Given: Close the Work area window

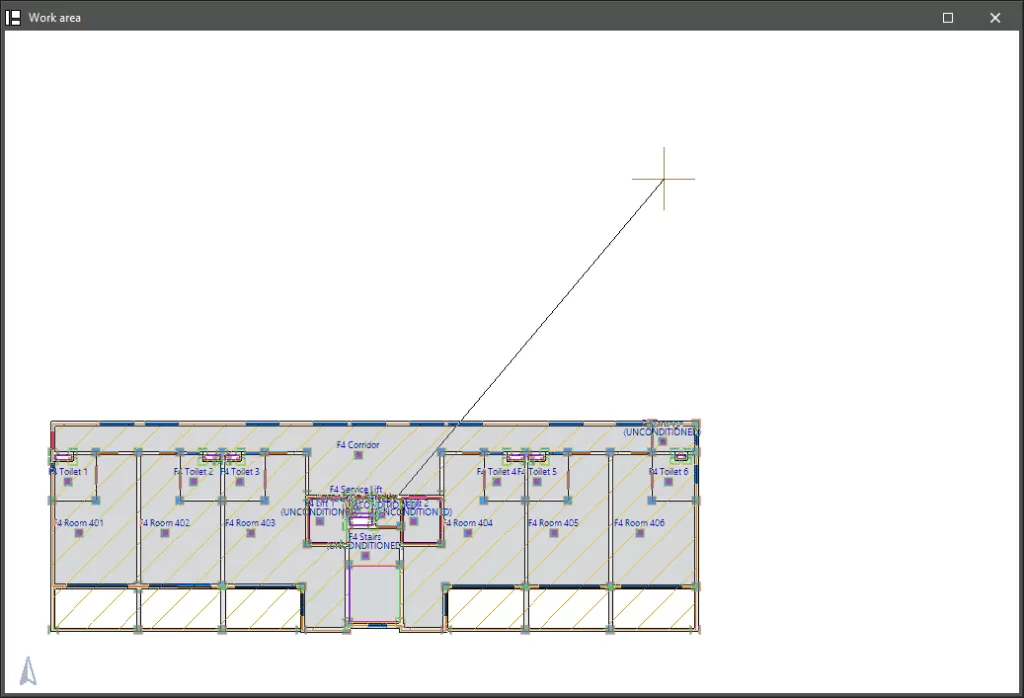Looking at the screenshot, I should pos(995,17).
